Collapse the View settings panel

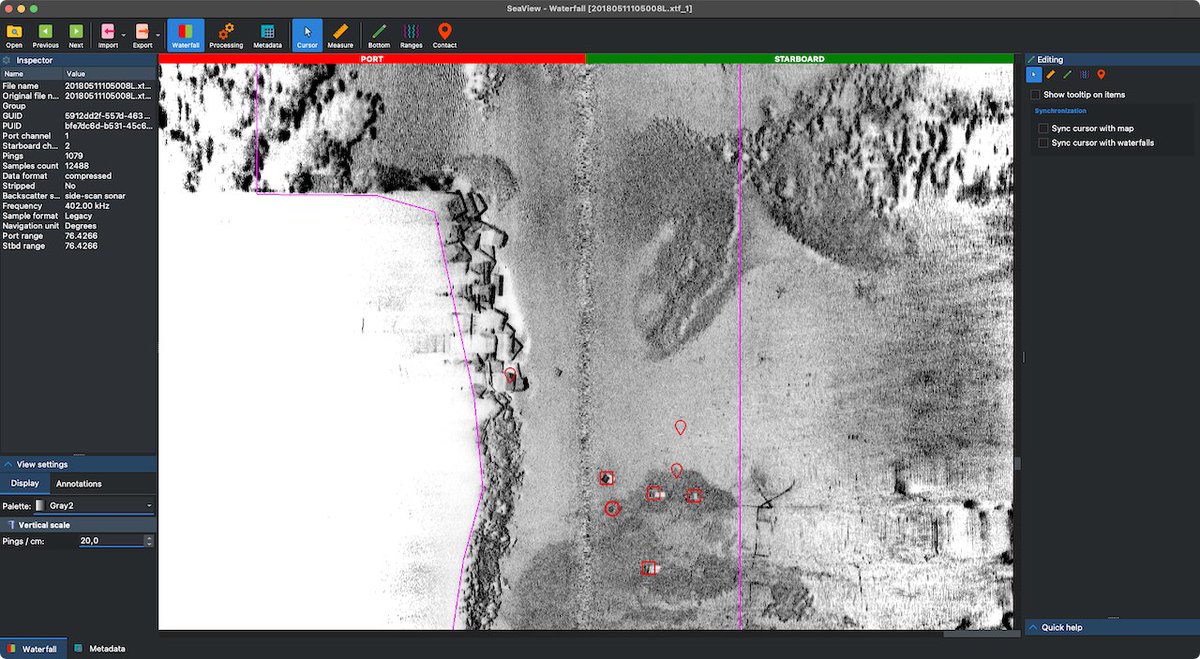[7, 463]
